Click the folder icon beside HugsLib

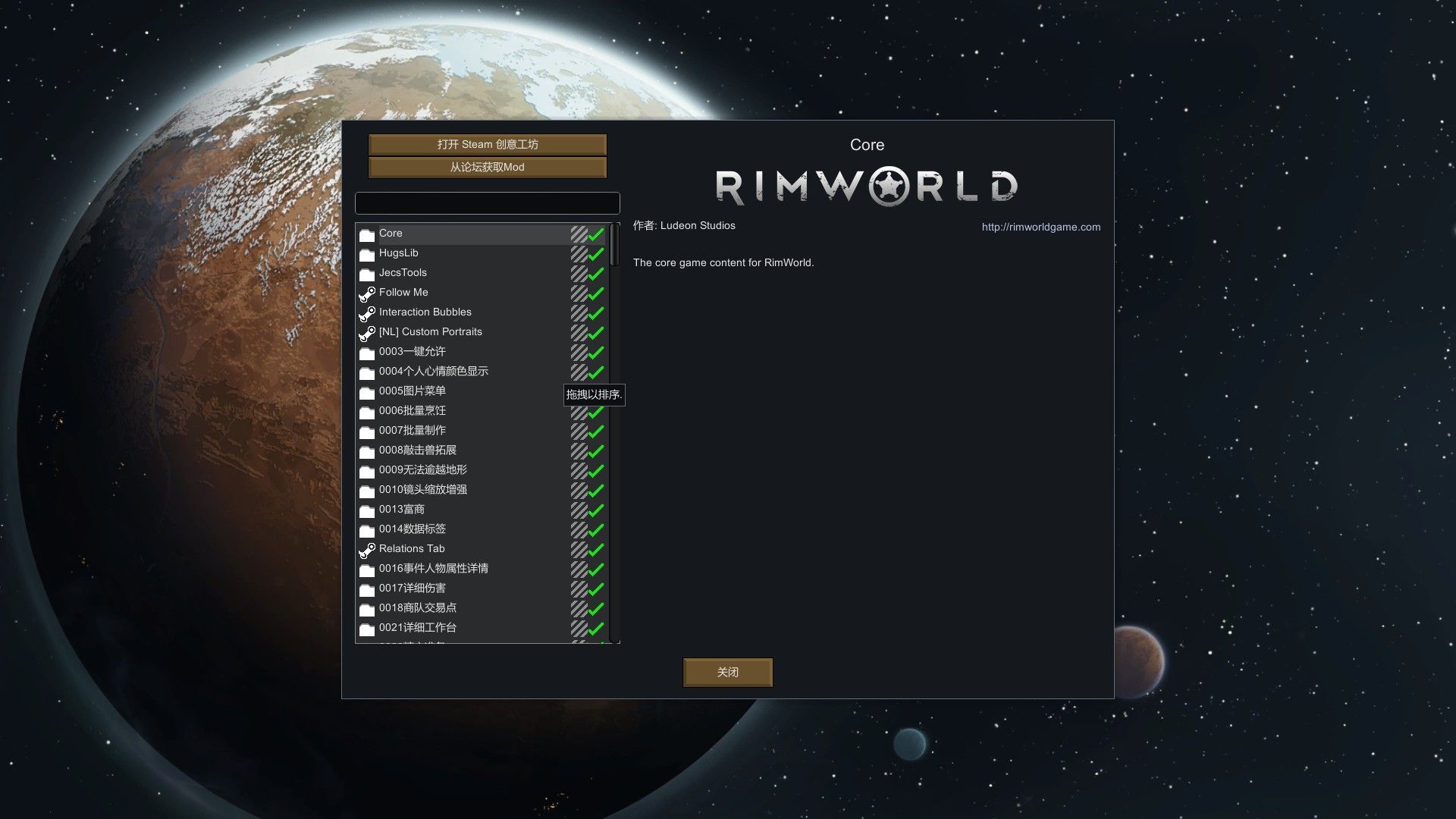click(x=367, y=254)
